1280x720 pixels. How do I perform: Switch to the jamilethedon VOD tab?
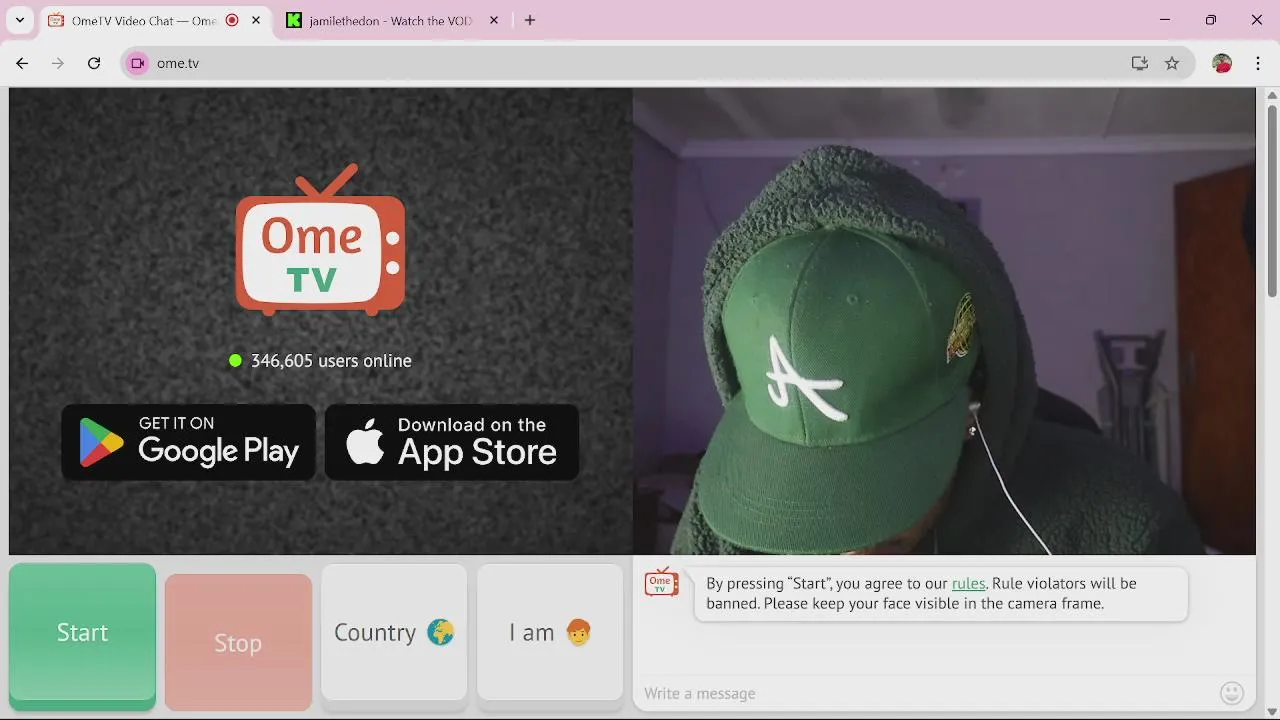pos(393,20)
